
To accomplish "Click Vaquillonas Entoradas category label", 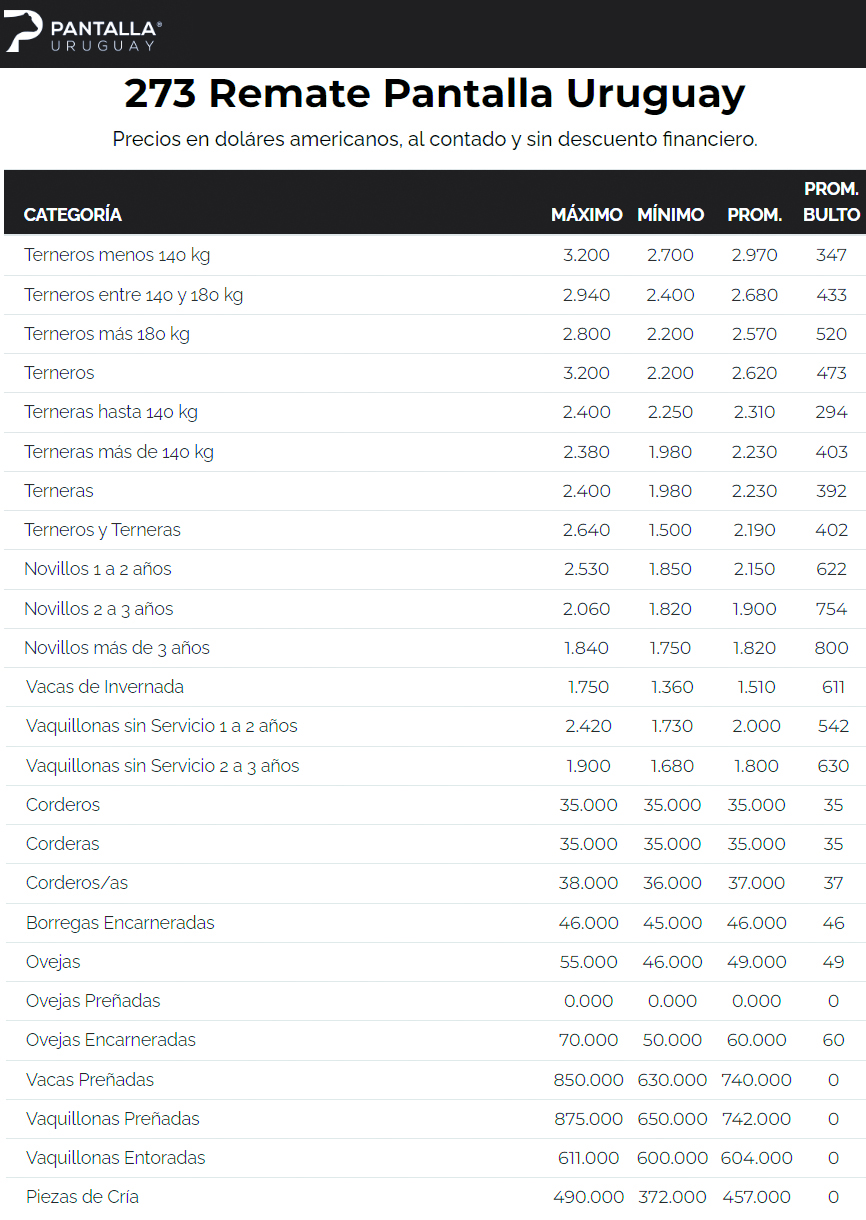I will pyautogui.click(x=115, y=1158).
